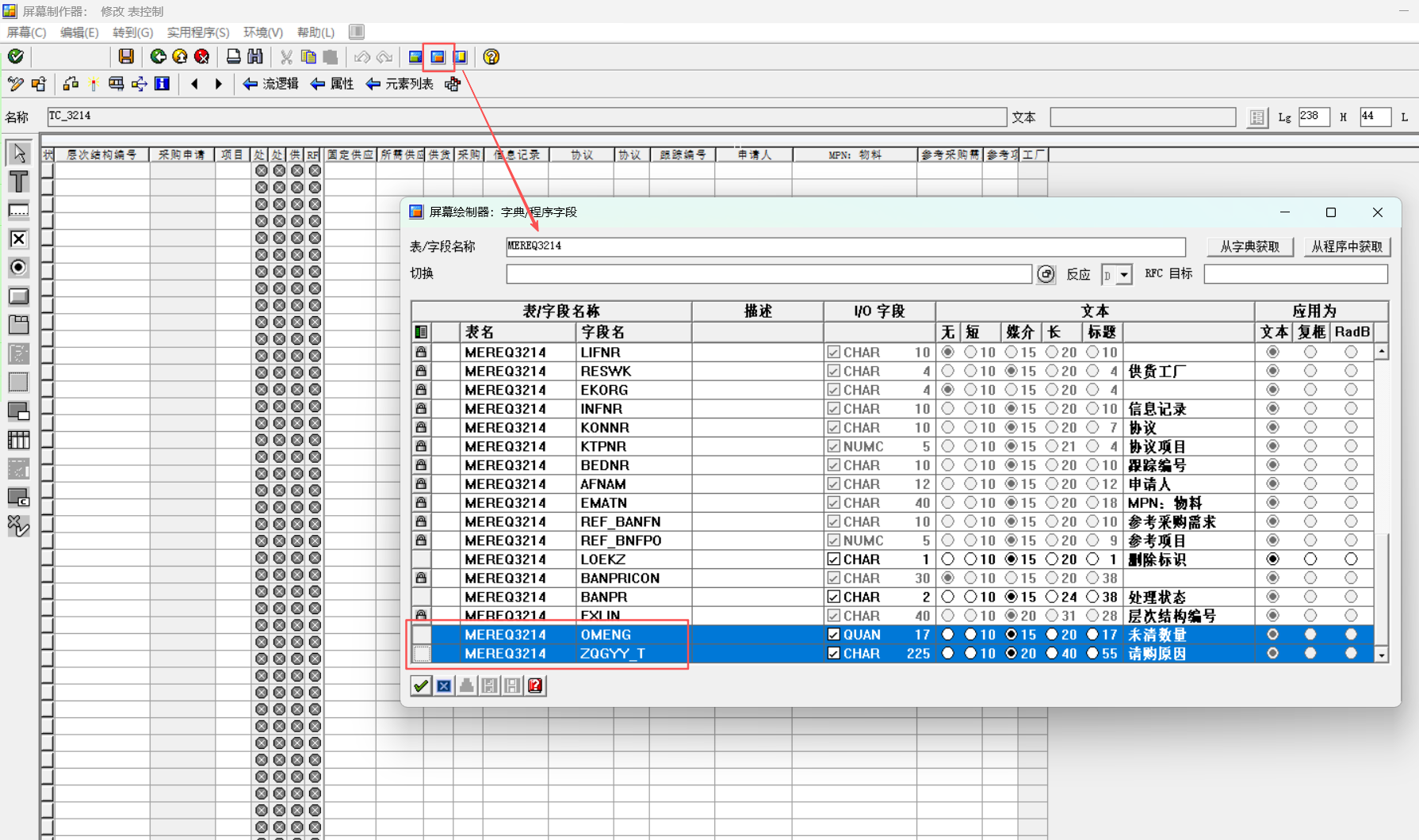Click the Print toolbar icon
1419x840 pixels.
233,56
